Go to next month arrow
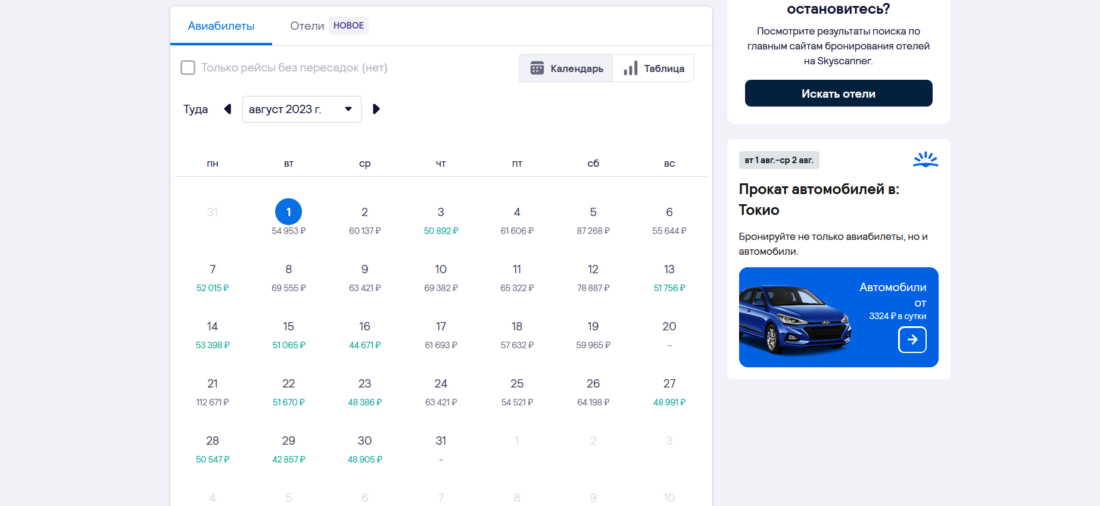This screenshot has width=1100, height=506. coord(376,109)
